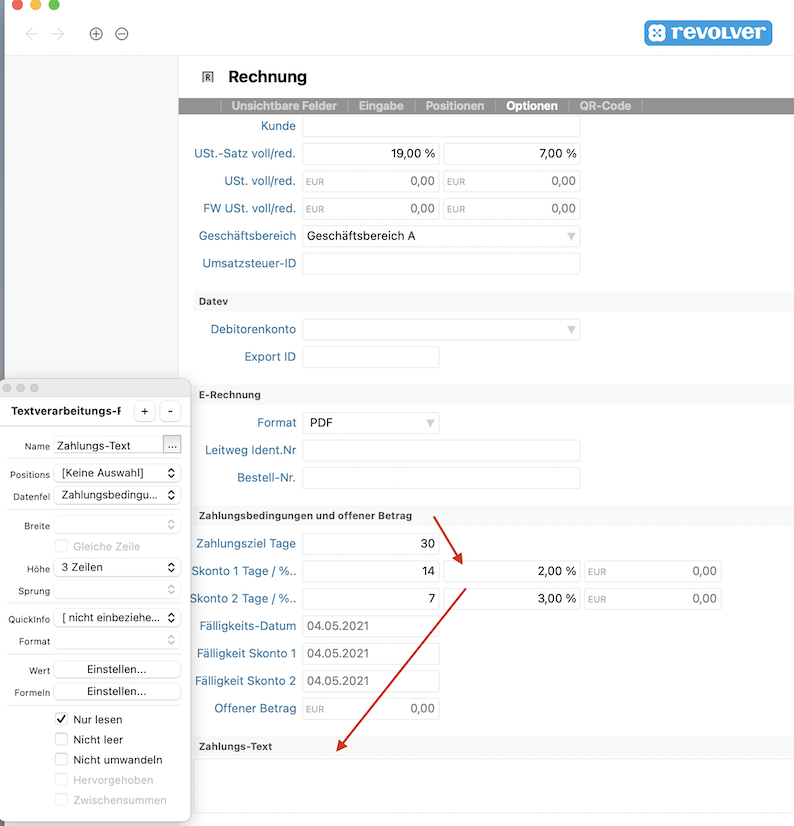This screenshot has width=794, height=826.
Task: Open the Geschäftsbereich dropdown
Action: pos(441,236)
